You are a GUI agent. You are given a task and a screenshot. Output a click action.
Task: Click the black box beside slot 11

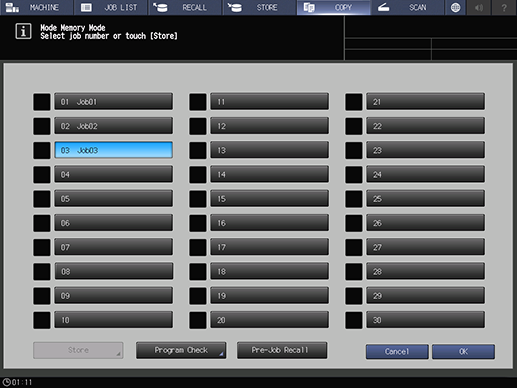click(198, 102)
